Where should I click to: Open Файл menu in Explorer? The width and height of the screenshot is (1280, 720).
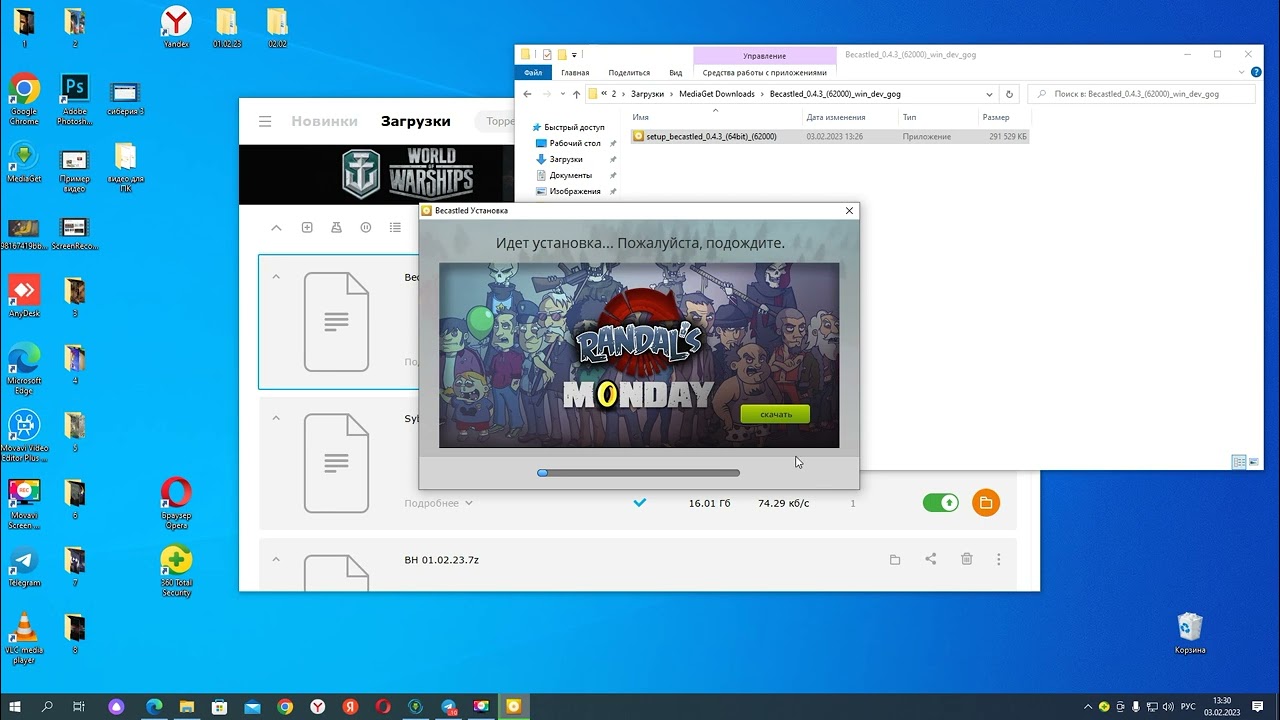533,72
